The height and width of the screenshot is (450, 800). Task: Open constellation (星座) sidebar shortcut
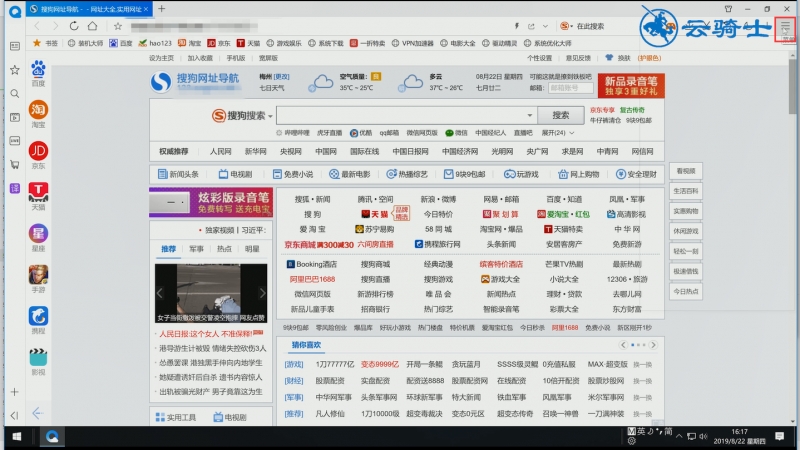pos(38,238)
